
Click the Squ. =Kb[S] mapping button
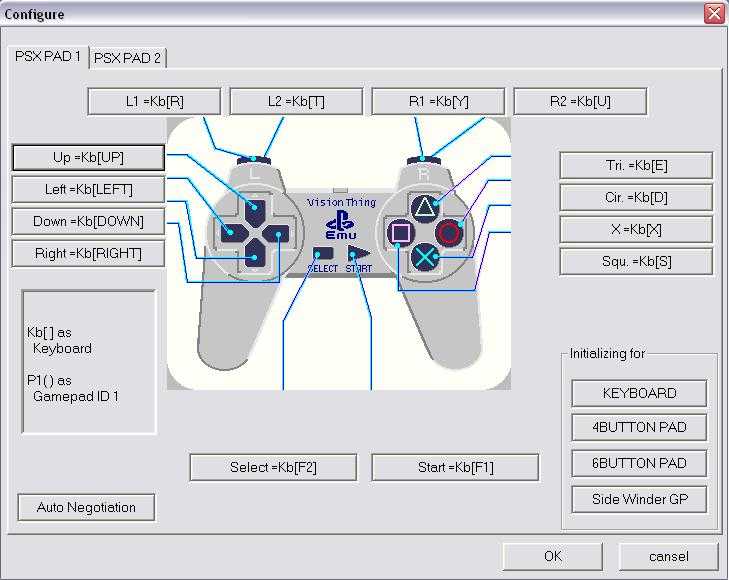pyautogui.click(x=636, y=262)
